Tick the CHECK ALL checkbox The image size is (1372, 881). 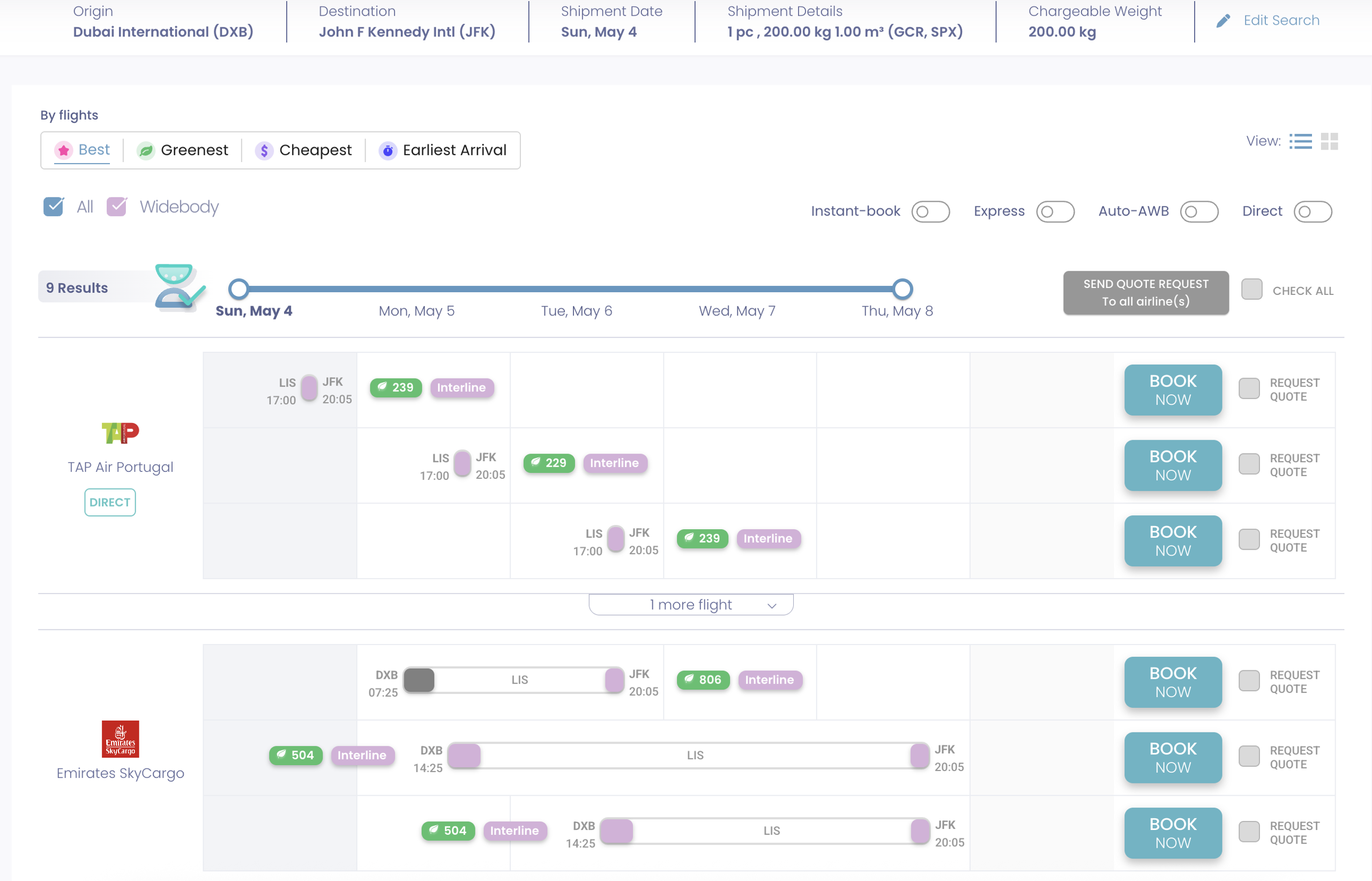(1252, 290)
